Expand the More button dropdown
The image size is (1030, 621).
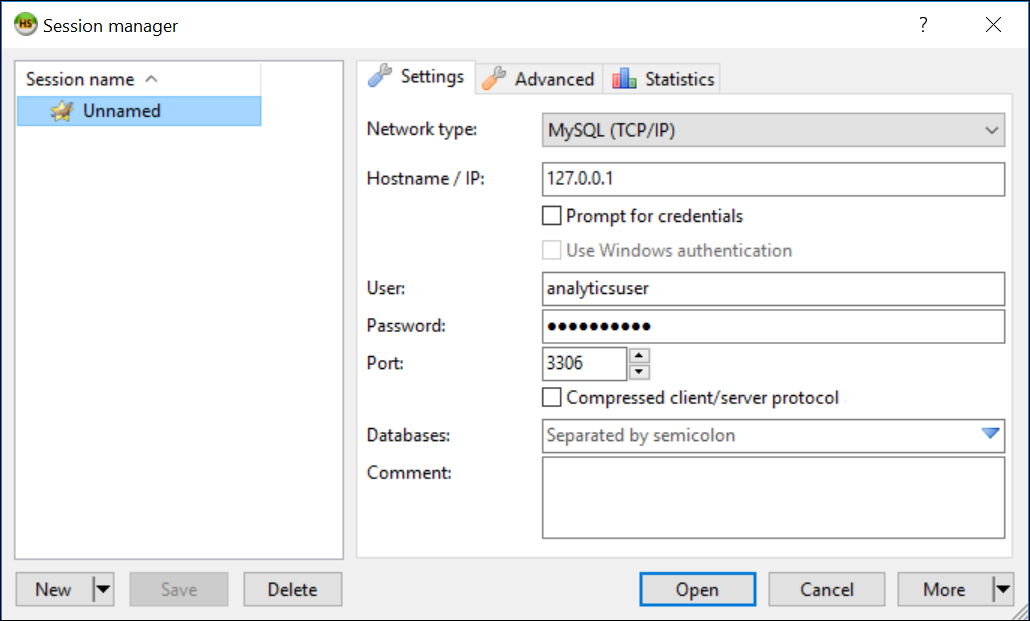pyautogui.click(x=1003, y=589)
